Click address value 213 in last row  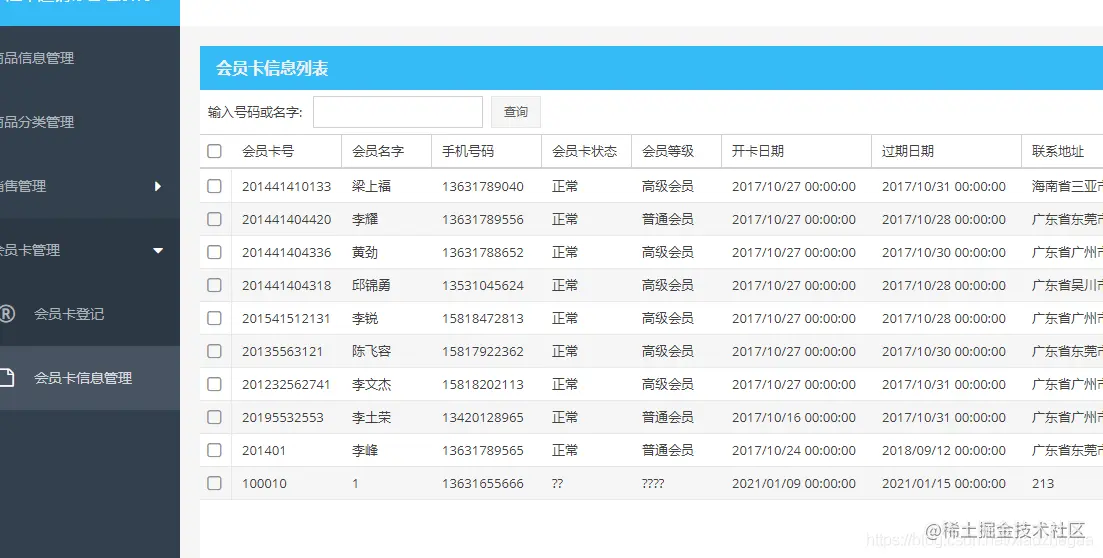(x=1043, y=484)
